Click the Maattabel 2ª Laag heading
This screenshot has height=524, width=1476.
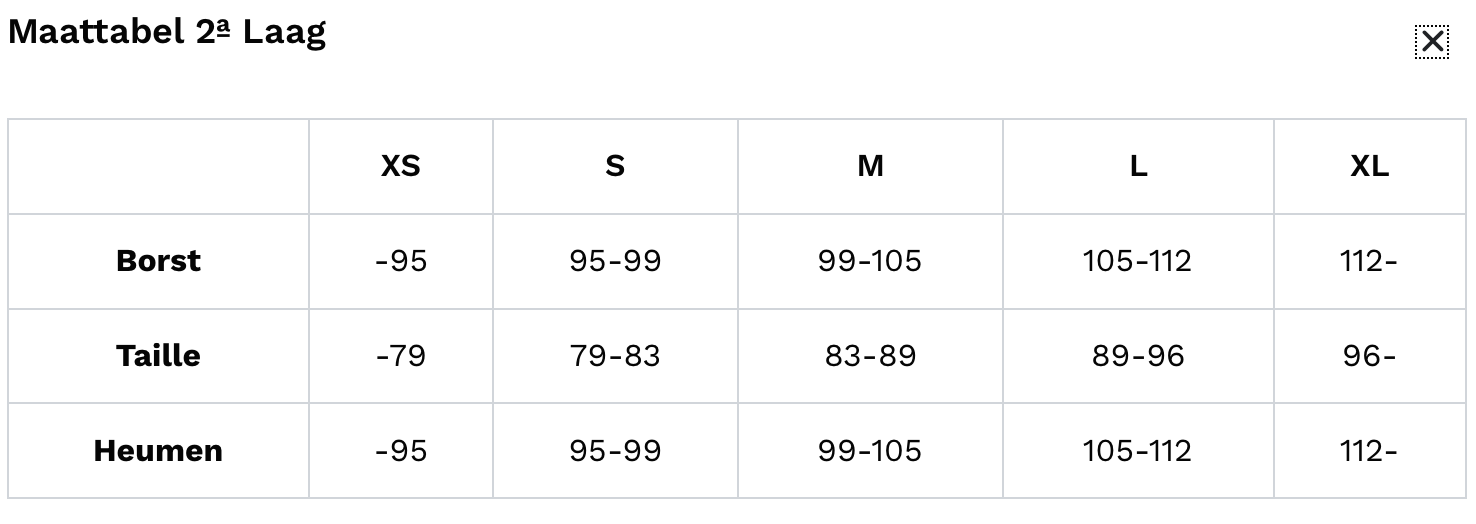(167, 32)
